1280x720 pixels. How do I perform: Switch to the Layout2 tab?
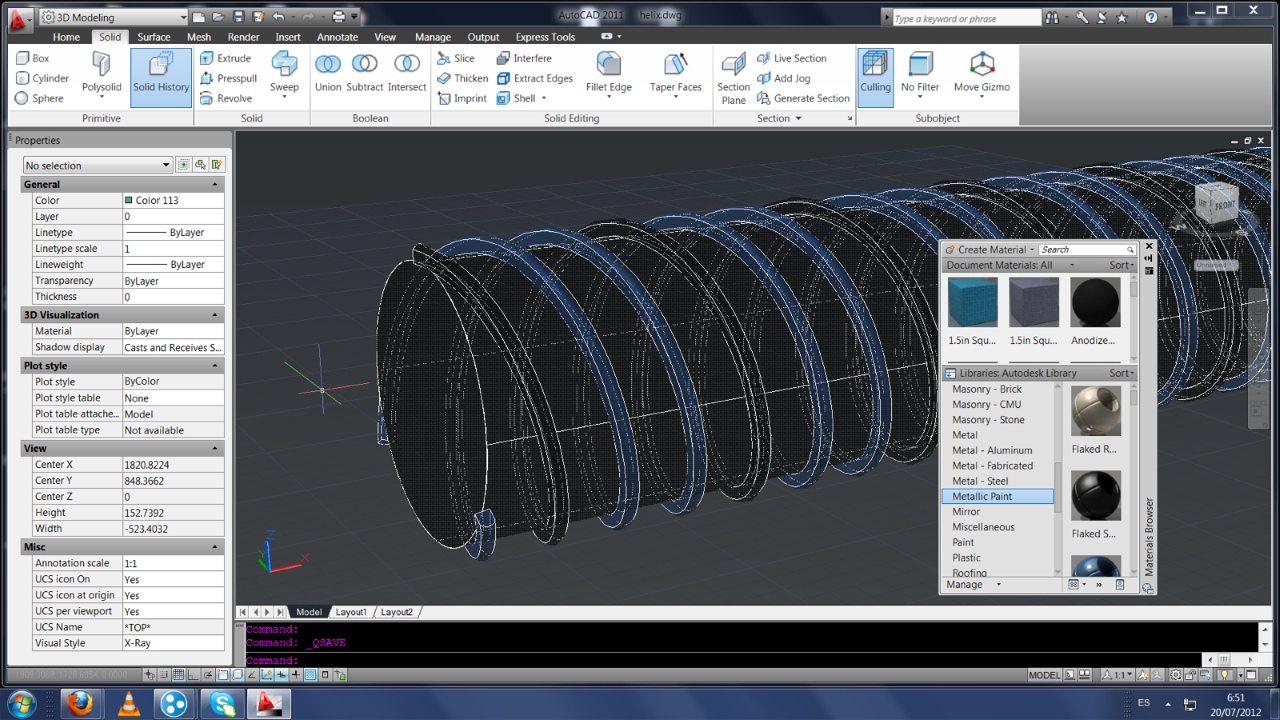[397, 612]
